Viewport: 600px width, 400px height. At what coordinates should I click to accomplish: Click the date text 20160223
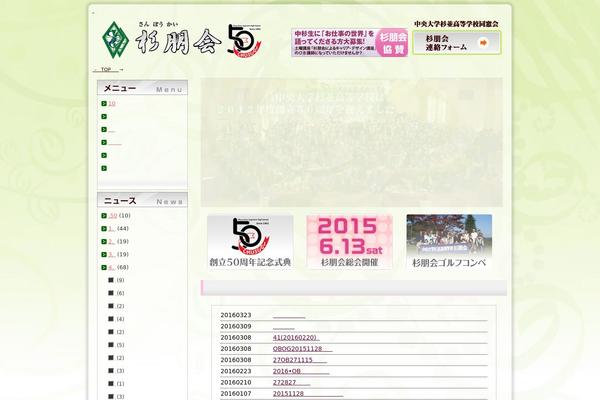tap(236, 371)
